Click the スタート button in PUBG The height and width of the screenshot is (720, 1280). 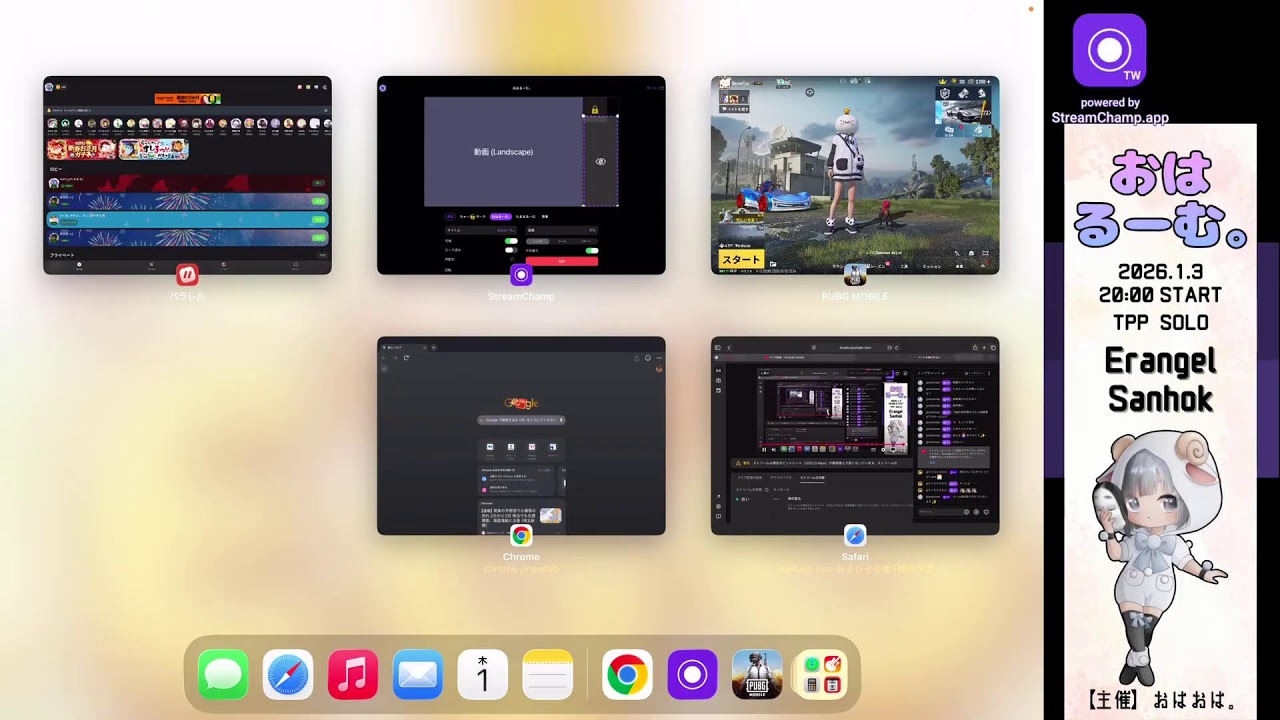[741, 259]
